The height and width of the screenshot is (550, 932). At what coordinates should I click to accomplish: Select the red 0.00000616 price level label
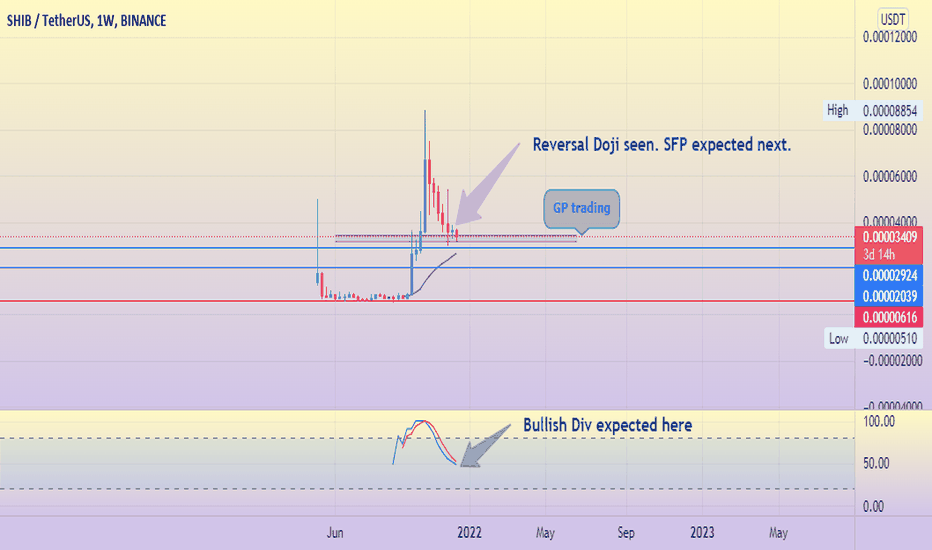click(x=889, y=317)
